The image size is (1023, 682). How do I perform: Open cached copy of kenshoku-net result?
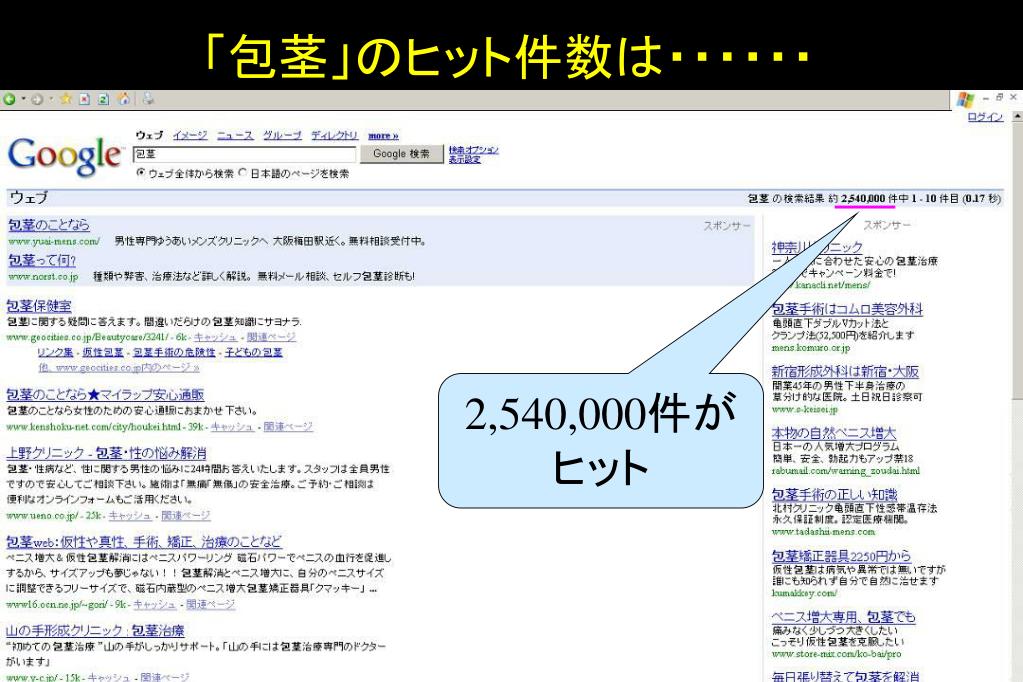point(232,426)
